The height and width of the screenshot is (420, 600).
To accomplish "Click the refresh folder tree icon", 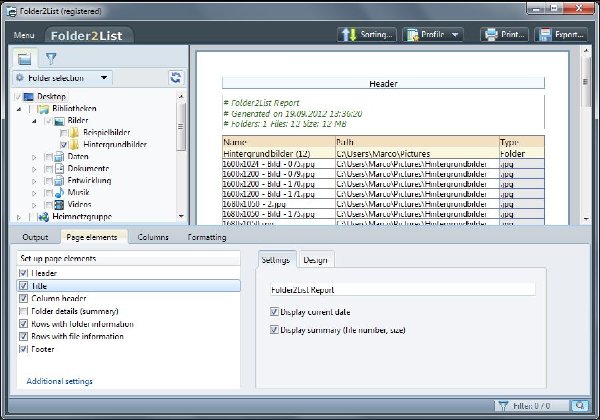I will [176, 78].
